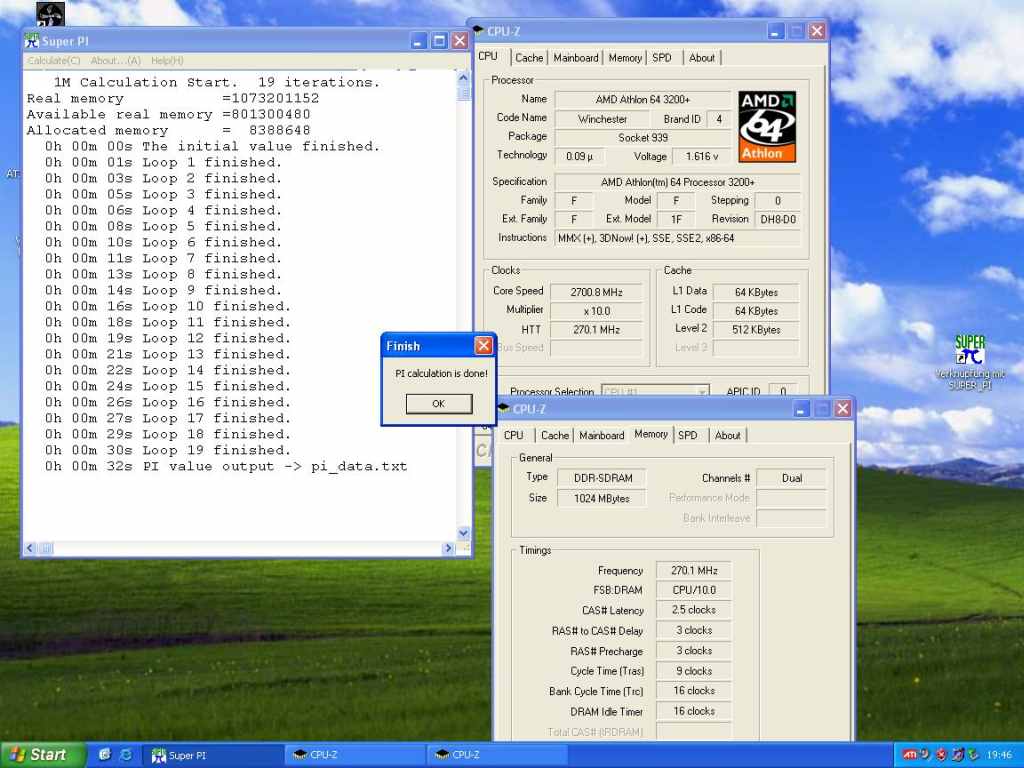The height and width of the screenshot is (768, 1024).
Task: Switch to About tab in lower CPU-Z window
Action: [x=728, y=436]
